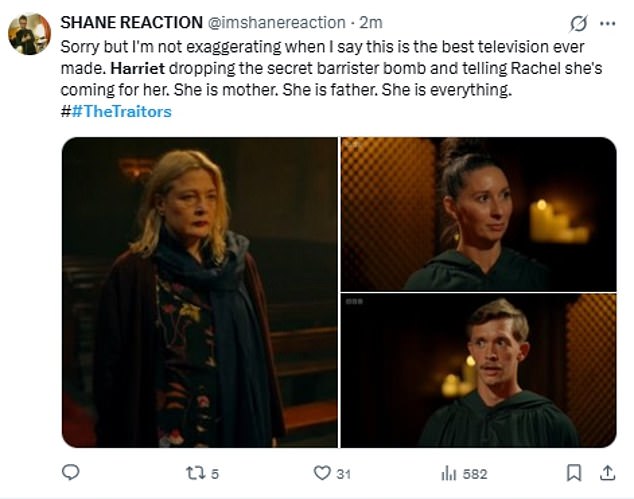Click the Grok slashed-circle icon
This screenshot has width=634, height=499.
576,23
